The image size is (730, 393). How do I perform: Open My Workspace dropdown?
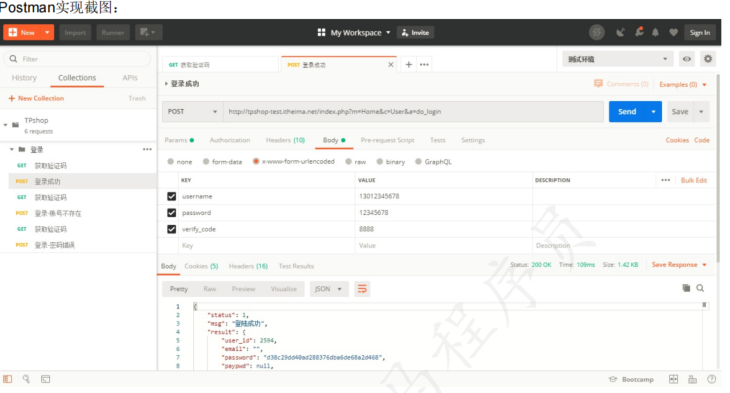[360, 33]
